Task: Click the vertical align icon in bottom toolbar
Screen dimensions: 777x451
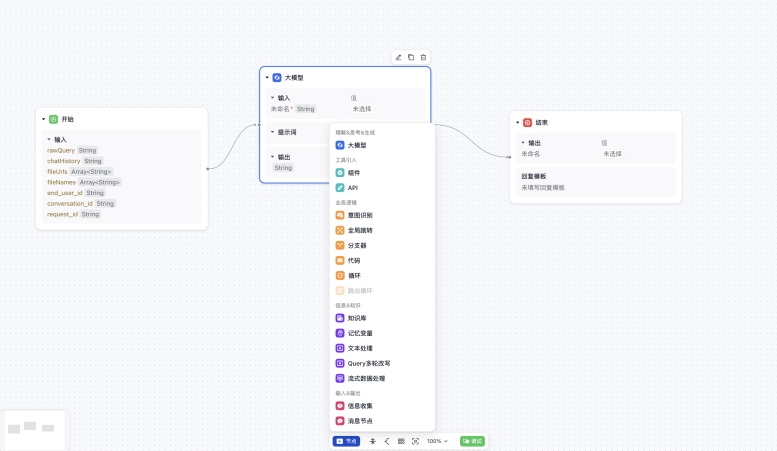Action: coord(373,441)
